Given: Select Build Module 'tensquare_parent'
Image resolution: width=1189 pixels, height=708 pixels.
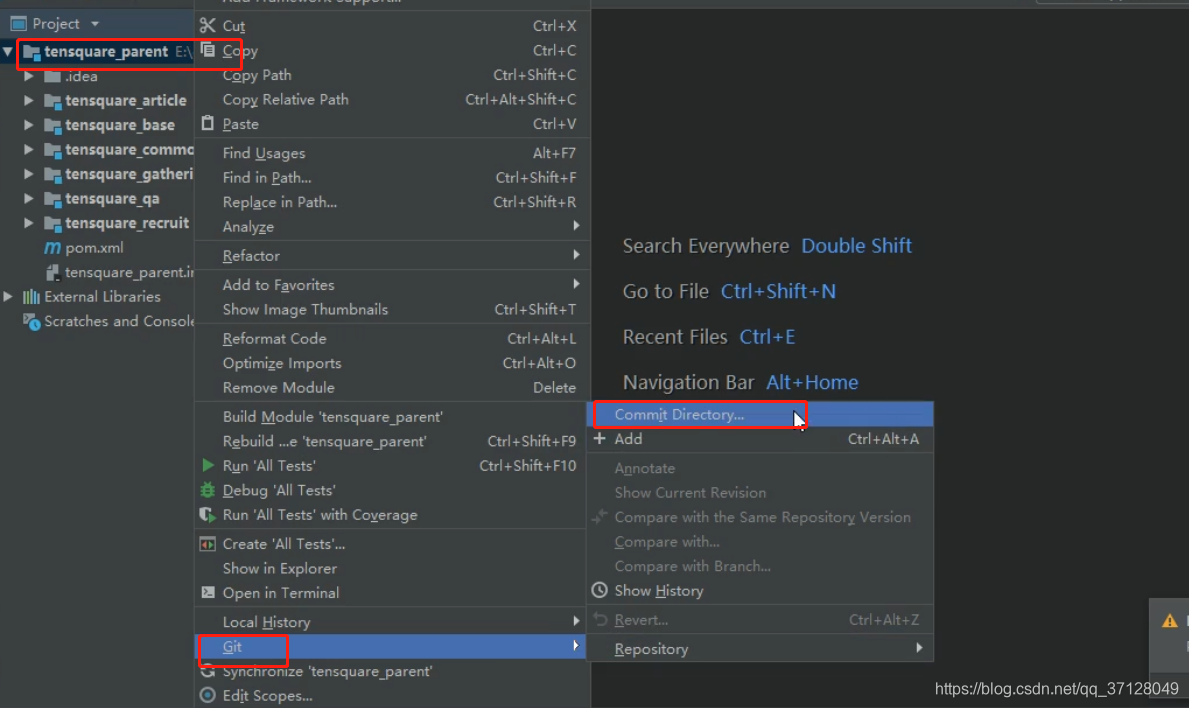Looking at the screenshot, I should pos(391,416).
